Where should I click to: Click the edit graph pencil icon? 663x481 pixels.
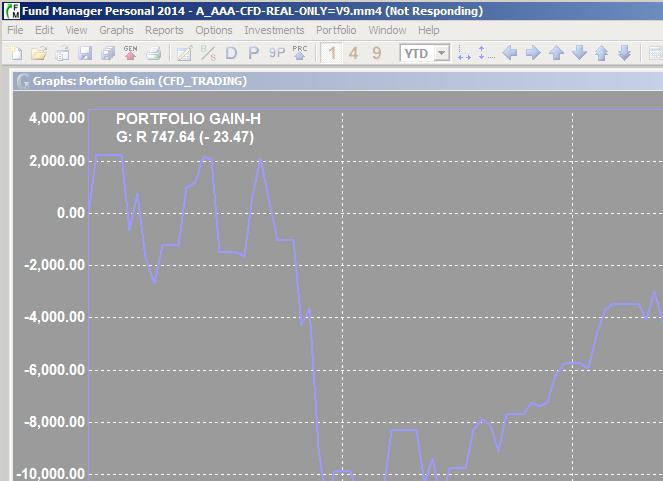tap(184, 53)
